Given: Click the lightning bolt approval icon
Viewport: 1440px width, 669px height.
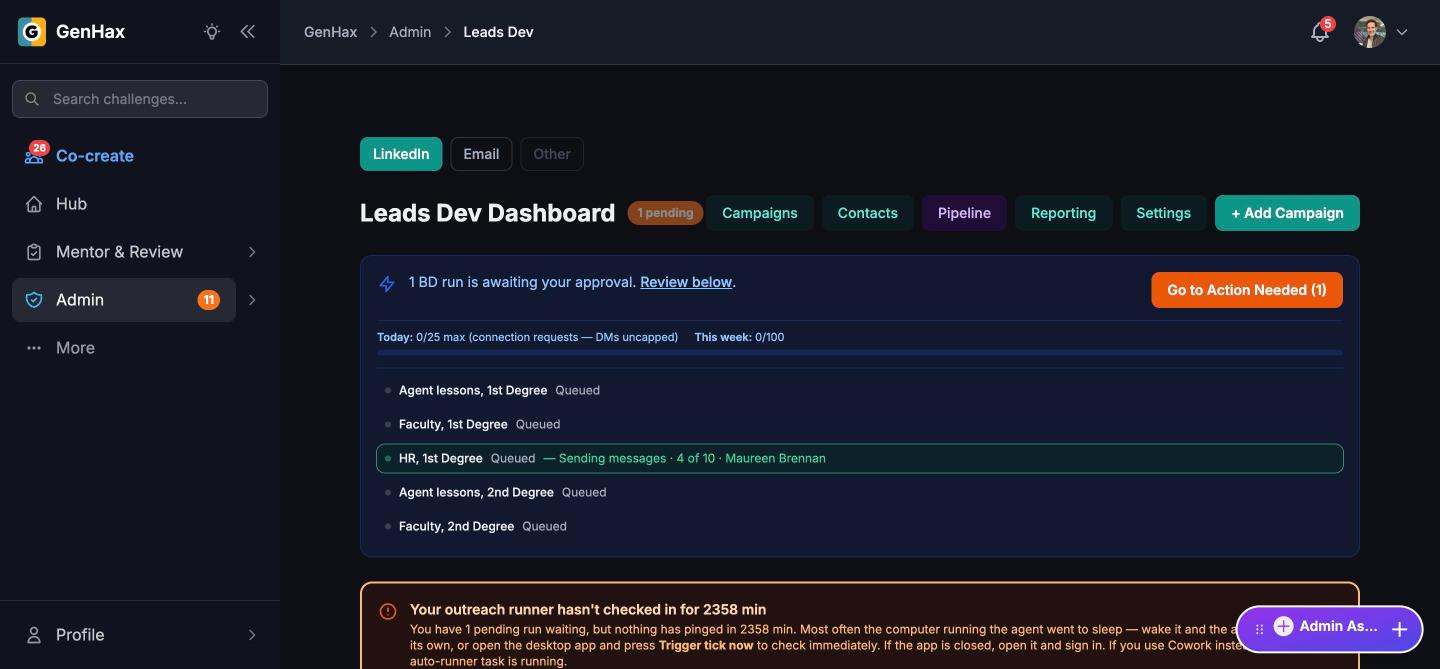Looking at the screenshot, I should point(387,284).
